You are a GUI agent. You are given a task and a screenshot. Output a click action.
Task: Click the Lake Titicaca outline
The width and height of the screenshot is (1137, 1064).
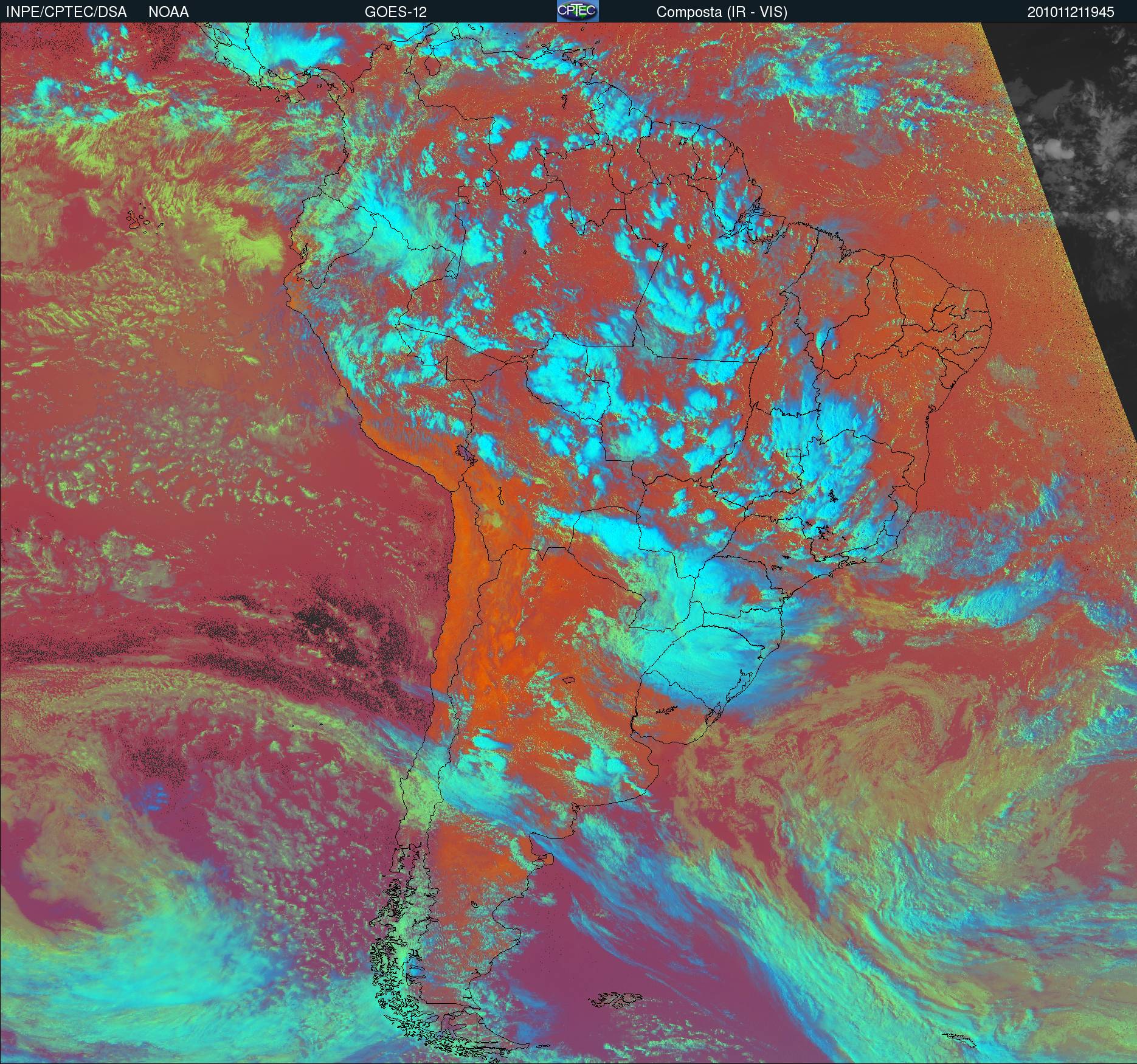[465, 453]
